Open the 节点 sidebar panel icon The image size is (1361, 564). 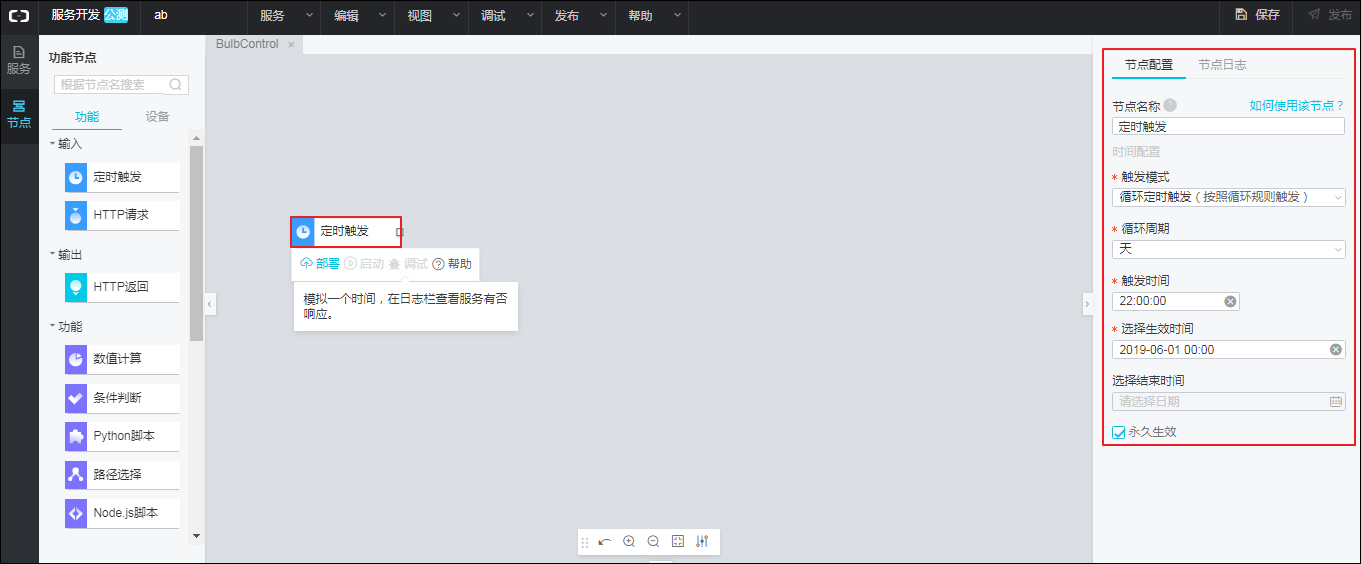(x=19, y=114)
